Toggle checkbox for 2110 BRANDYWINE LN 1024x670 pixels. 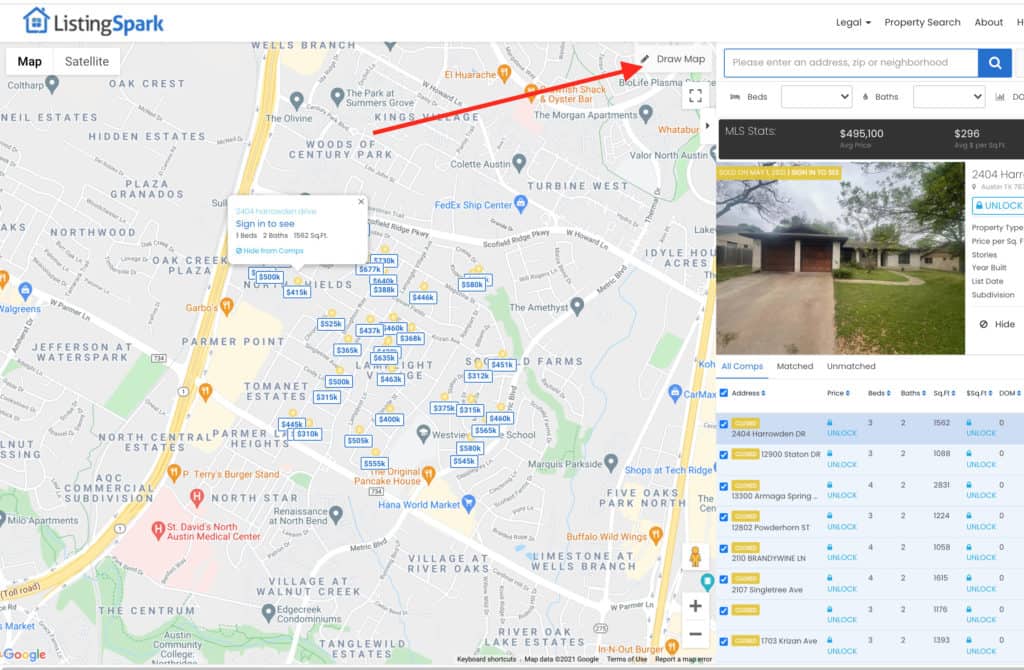pos(724,549)
